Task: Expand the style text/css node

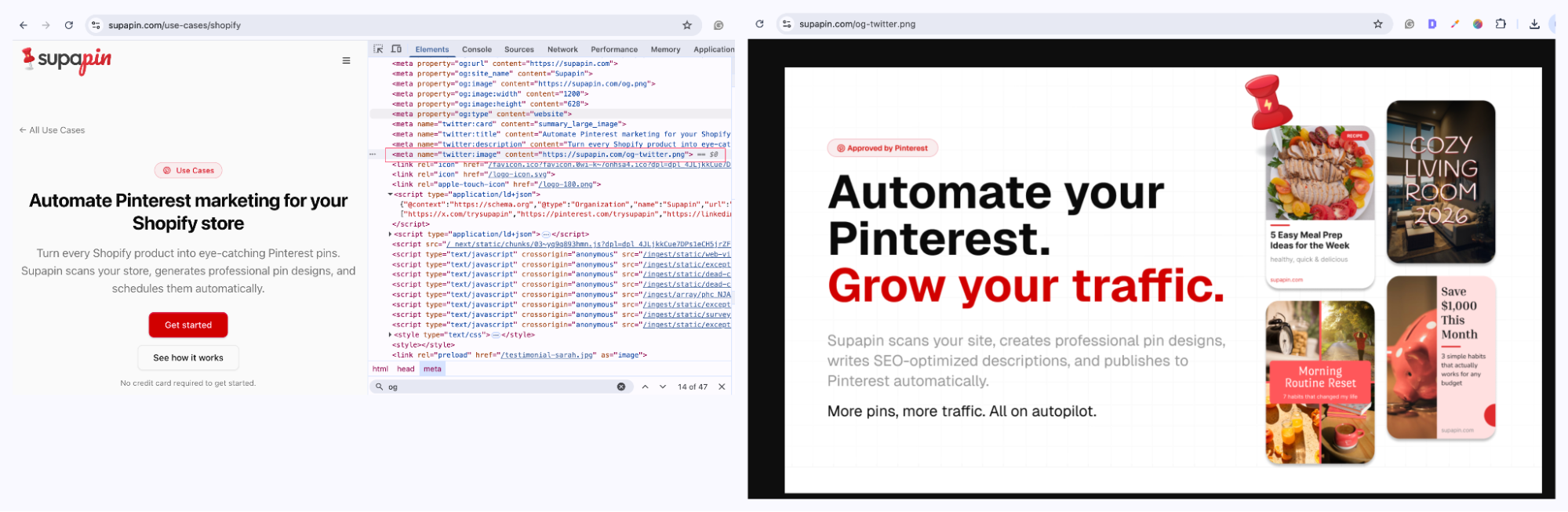Action: pyautogui.click(x=390, y=335)
